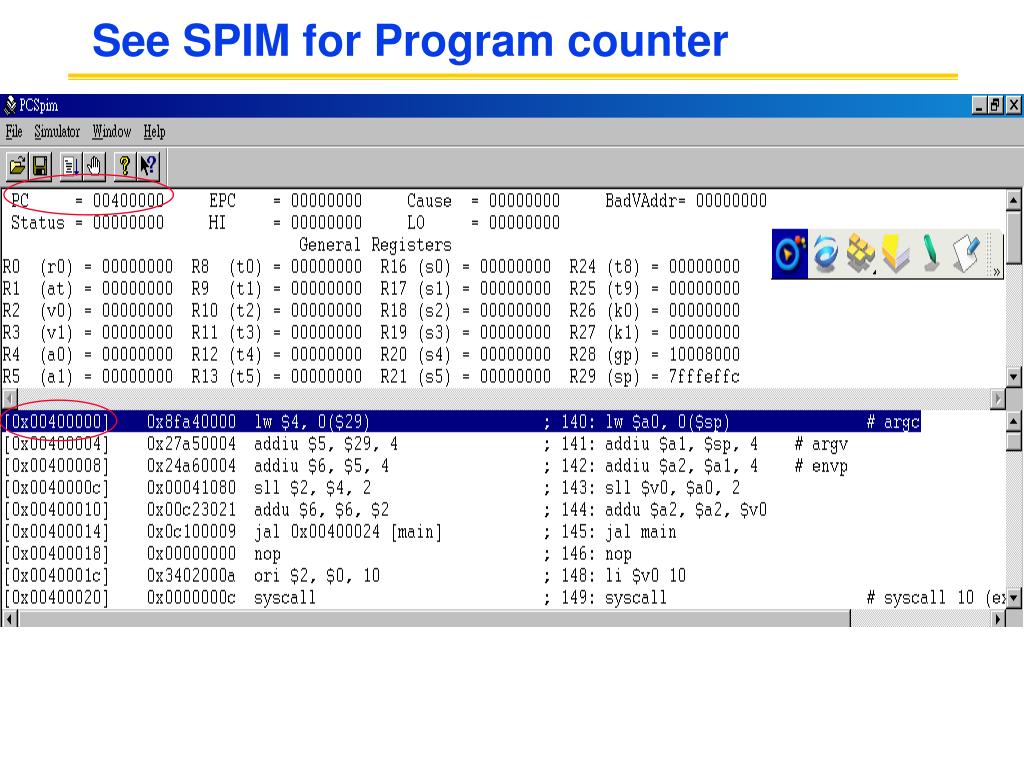Viewport: 1024px width, 768px height.
Task: Click the R28 (gp) value 10008000
Action: [x=704, y=355]
